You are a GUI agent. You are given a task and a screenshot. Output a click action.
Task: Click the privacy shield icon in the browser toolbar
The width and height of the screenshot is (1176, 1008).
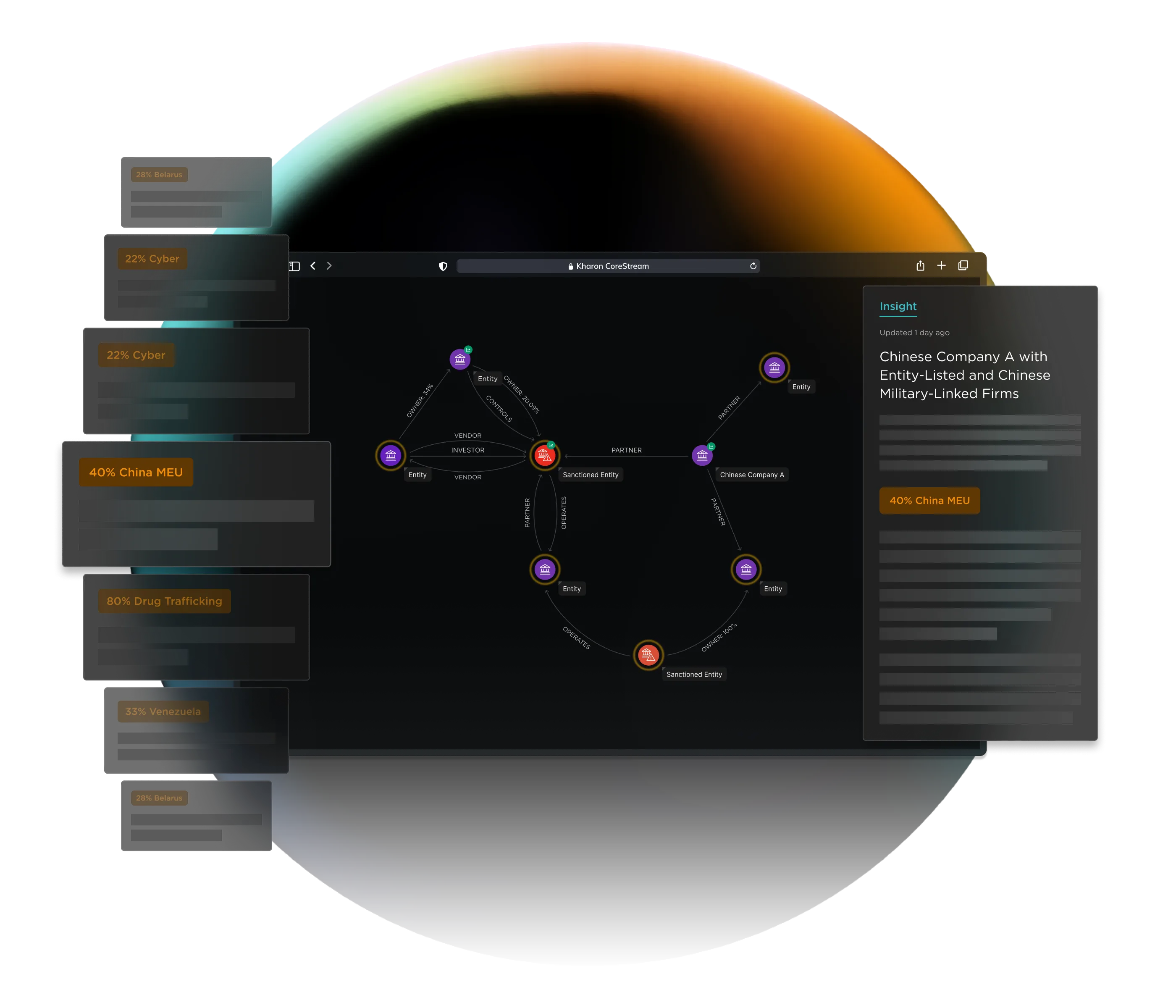443,265
